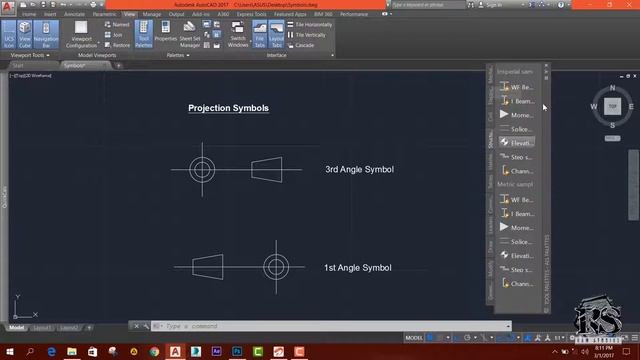Viewport: 640px width, 360px height.
Task: Open After Effects from taskbar
Action: 216,351
